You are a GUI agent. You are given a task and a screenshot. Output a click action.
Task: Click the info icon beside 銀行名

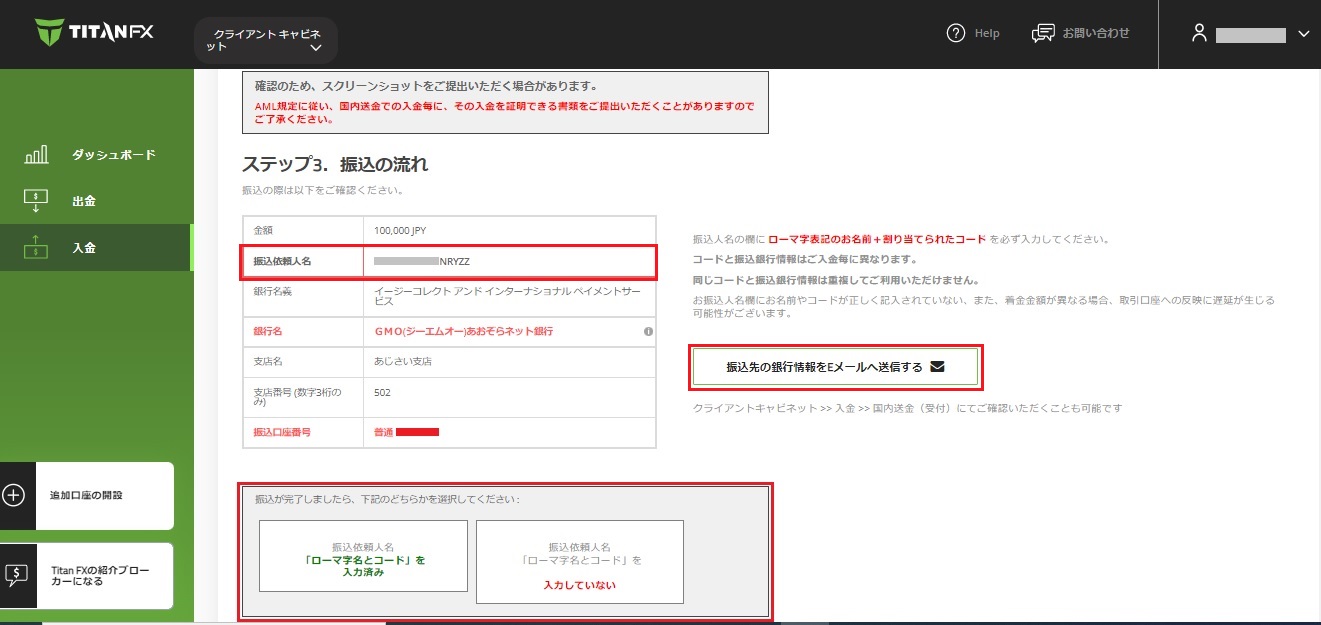[x=648, y=331]
